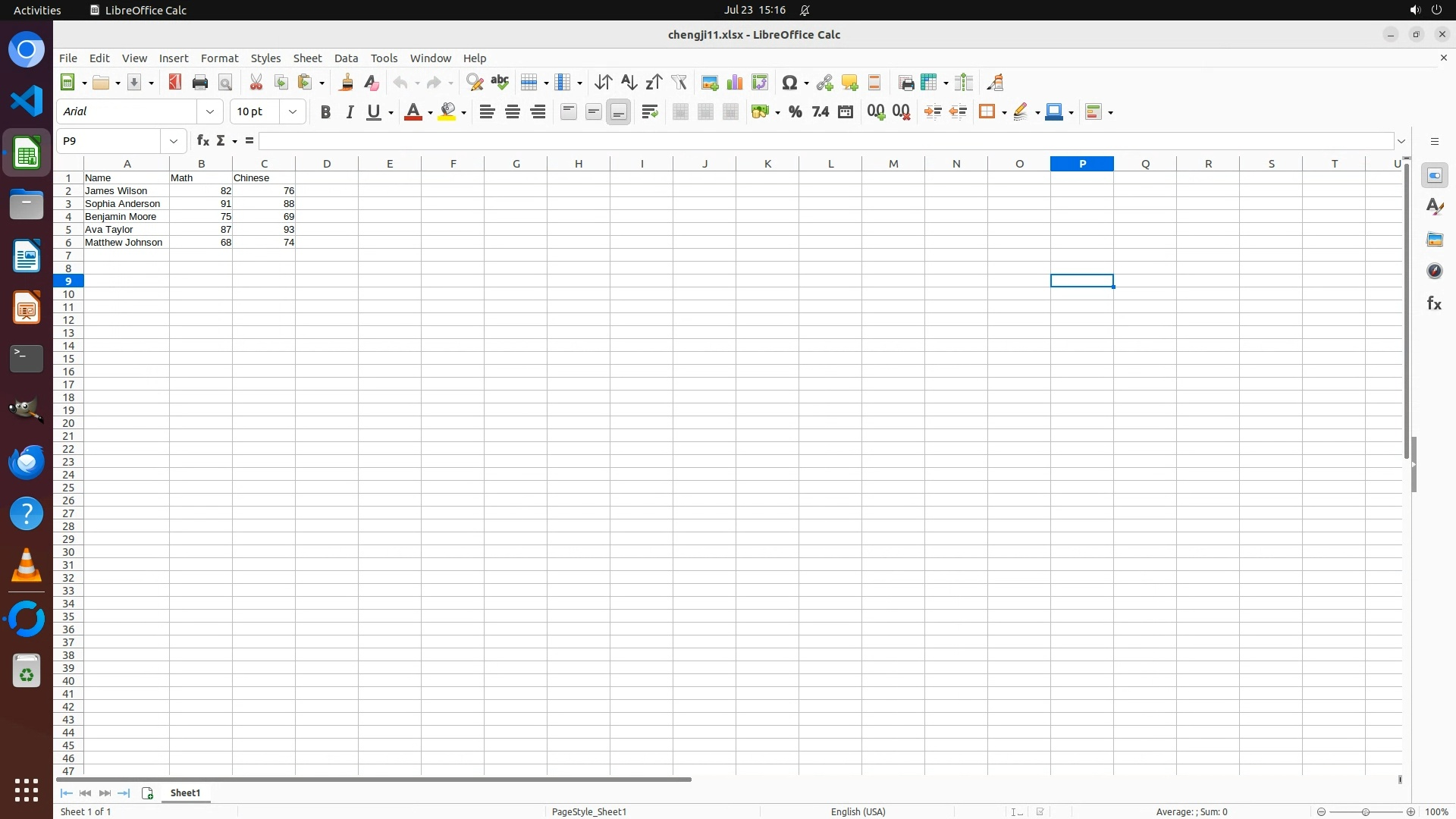Click the Clone Formatting paintbrush icon
The height and width of the screenshot is (819, 1456).
point(347,83)
